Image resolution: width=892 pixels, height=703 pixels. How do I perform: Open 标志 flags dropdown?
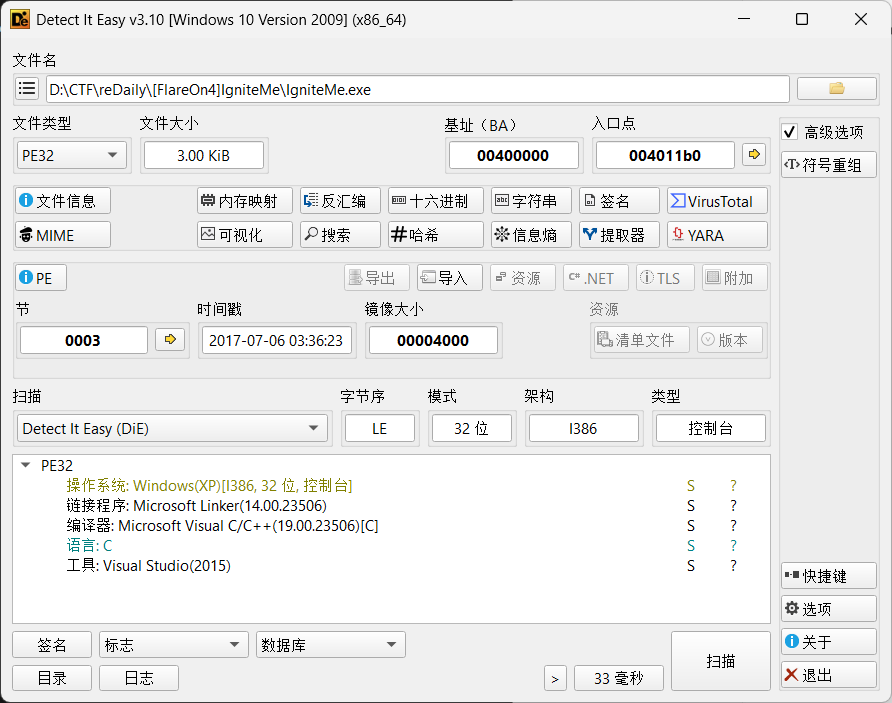174,644
